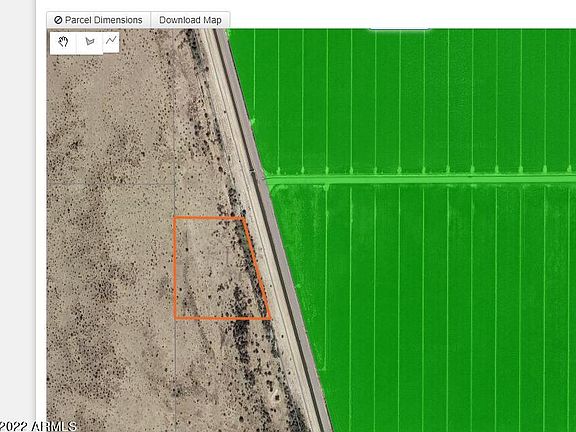Click the blue highlighted bar at map's top edge
This screenshot has height=432, width=576.
click(400, 28)
